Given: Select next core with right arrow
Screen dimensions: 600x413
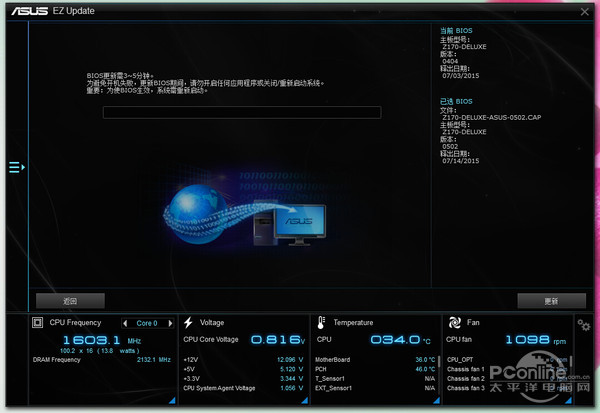Looking at the screenshot, I should click(x=170, y=323).
